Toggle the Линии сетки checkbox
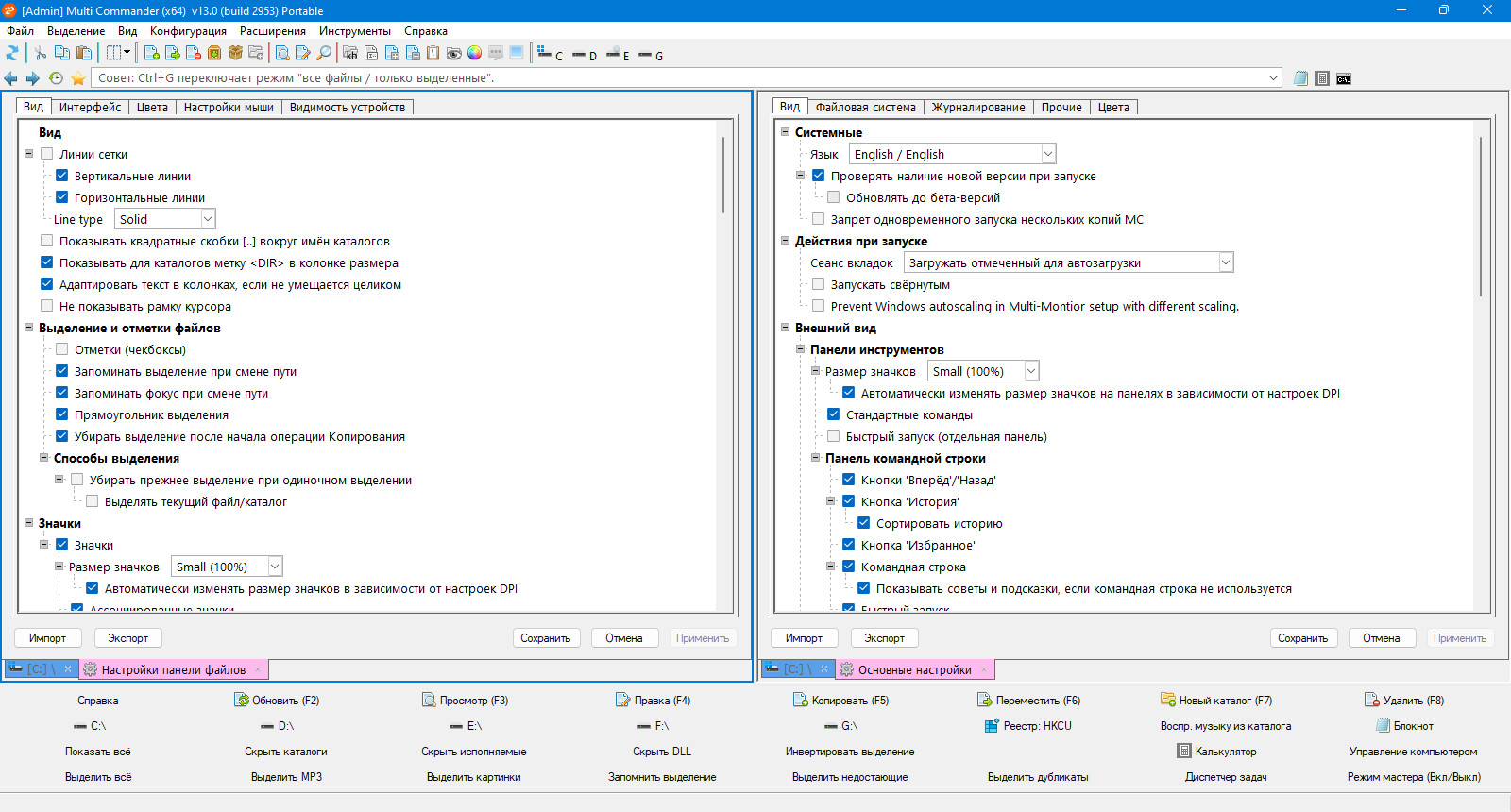Image resolution: width=1511 pixels, height=812 pixels. (46, 154)
